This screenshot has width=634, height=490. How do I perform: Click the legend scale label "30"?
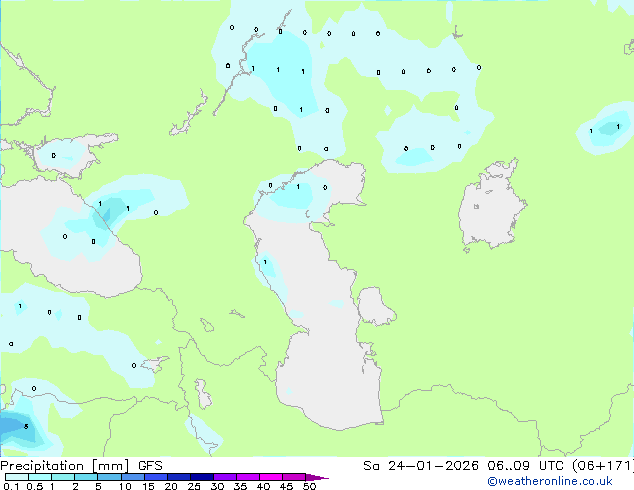(217, 486)
